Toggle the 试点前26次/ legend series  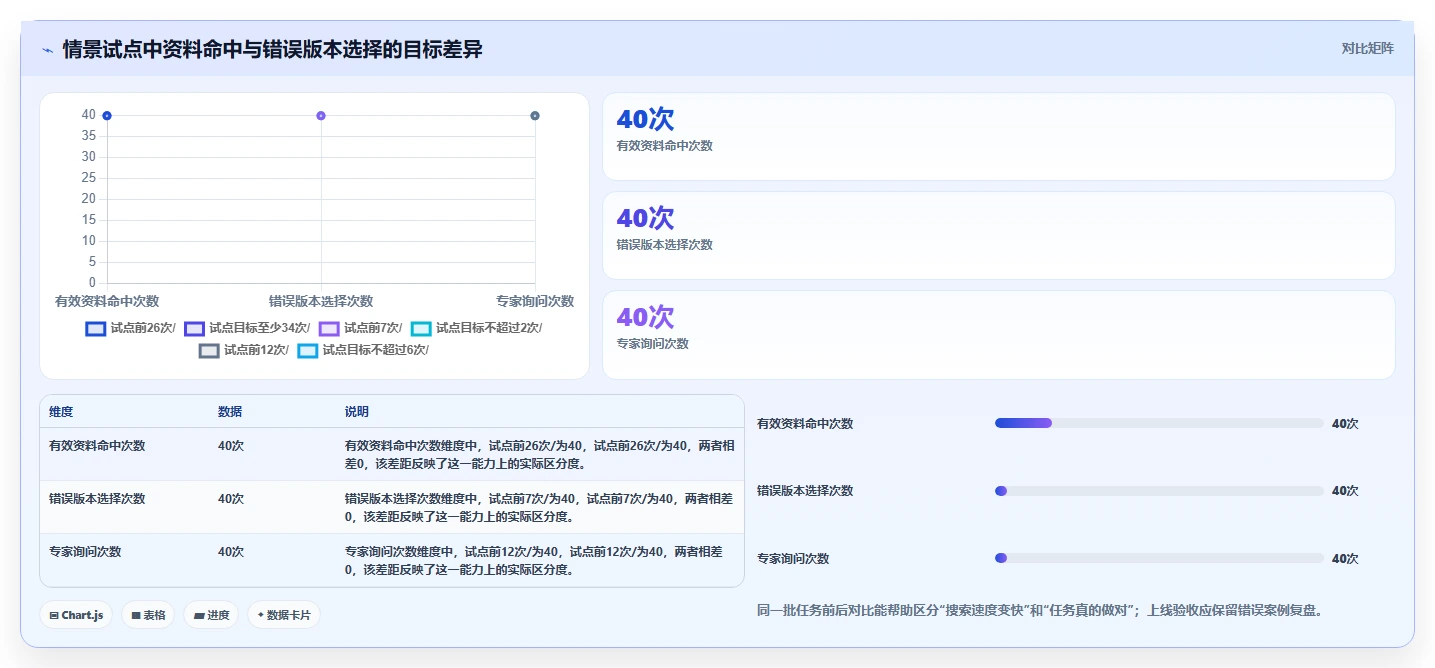coord(131,328)
